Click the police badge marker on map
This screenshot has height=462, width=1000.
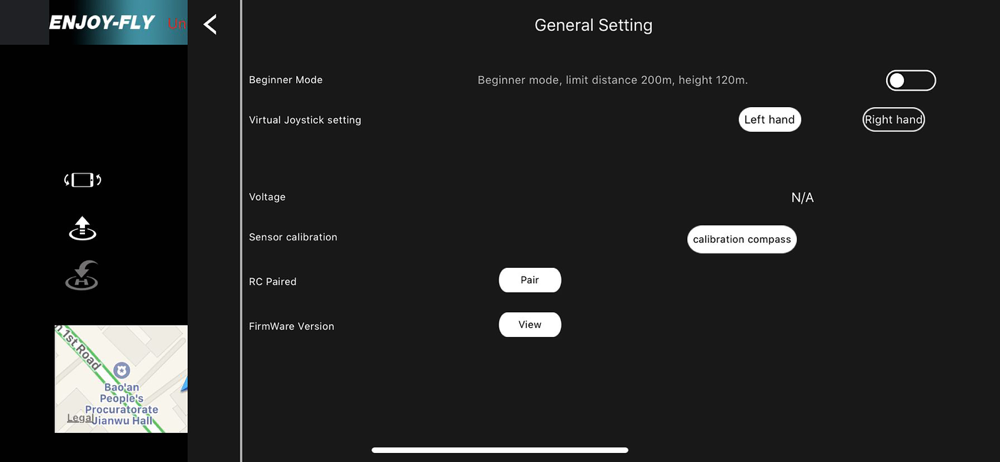[121, 370]
